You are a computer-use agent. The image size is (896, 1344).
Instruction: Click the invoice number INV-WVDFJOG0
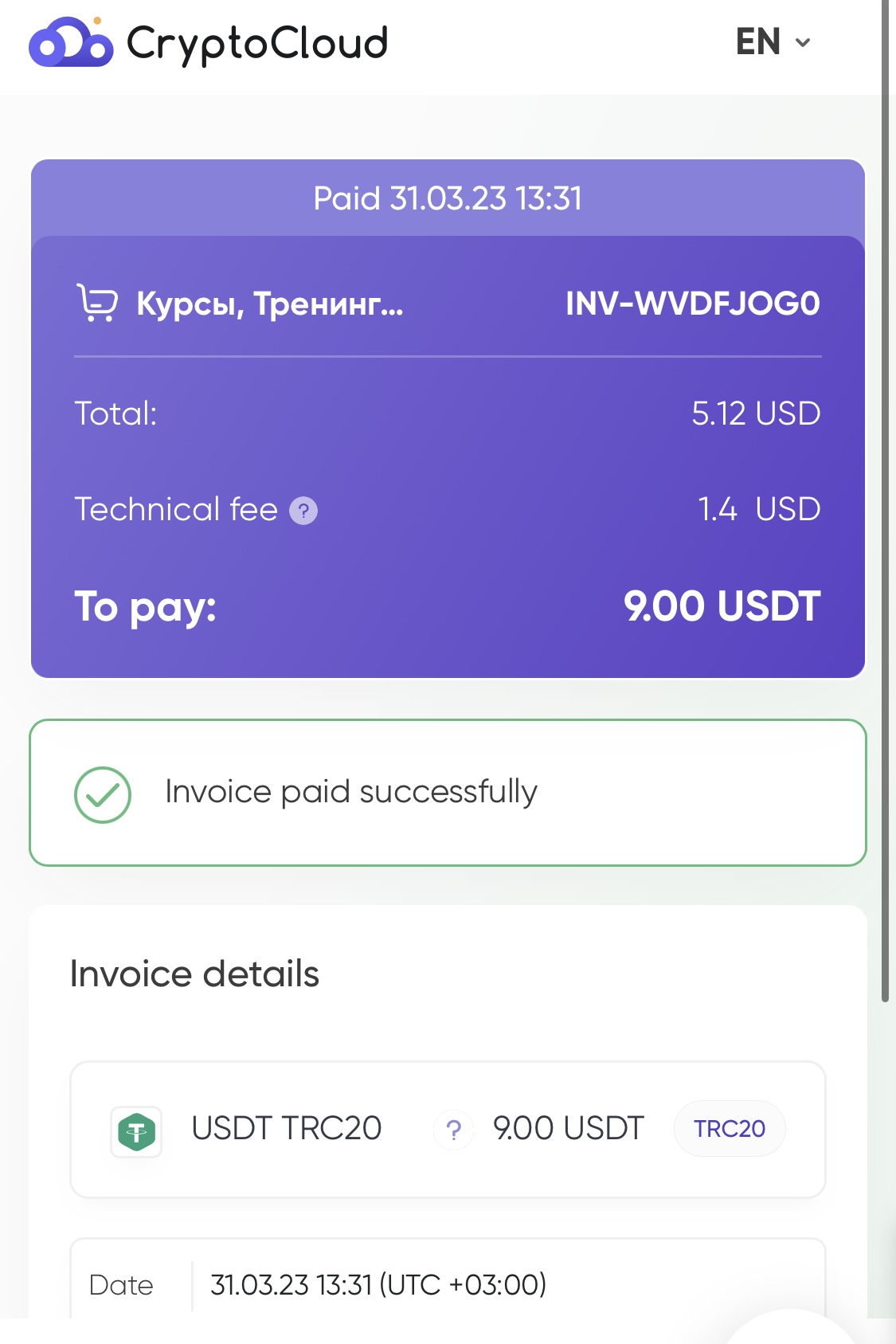(x=693, y=304)
